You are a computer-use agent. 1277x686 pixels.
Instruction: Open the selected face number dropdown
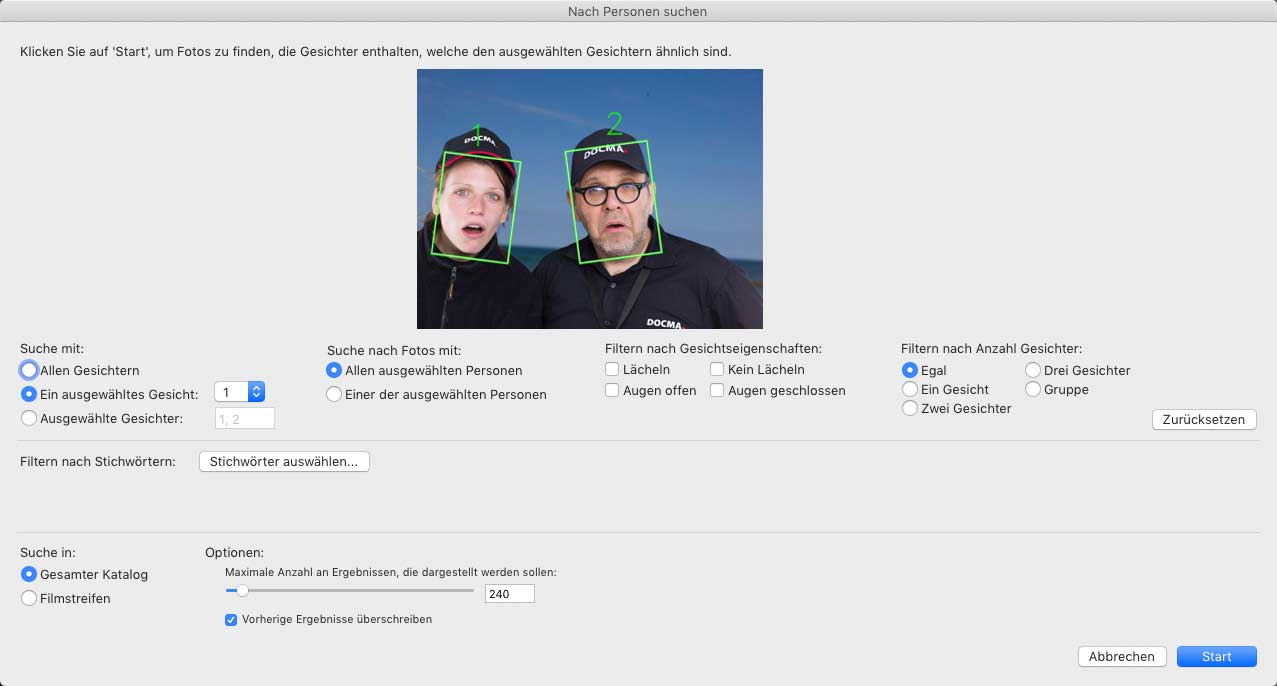[x=240, y=393]
